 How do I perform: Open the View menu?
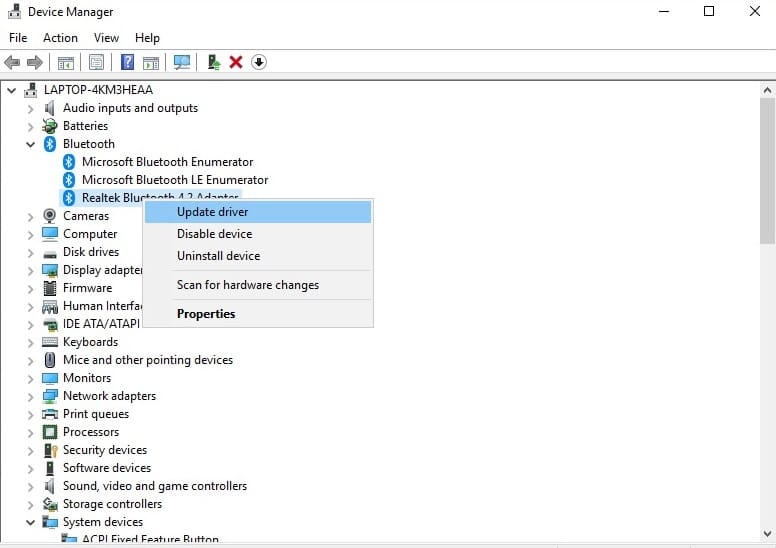tap(106, 38)
